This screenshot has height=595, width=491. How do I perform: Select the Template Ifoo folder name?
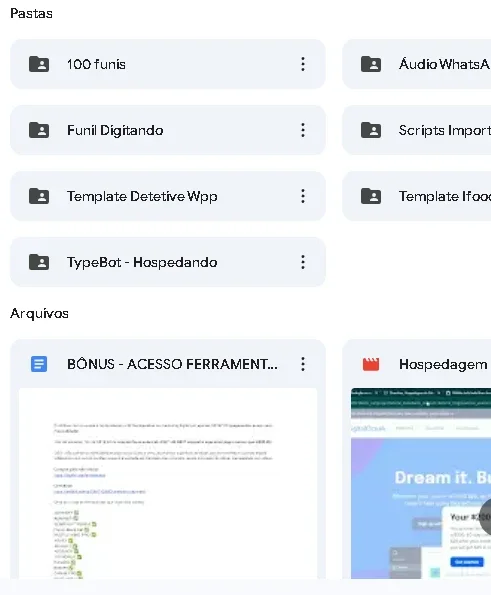(445, 196)
